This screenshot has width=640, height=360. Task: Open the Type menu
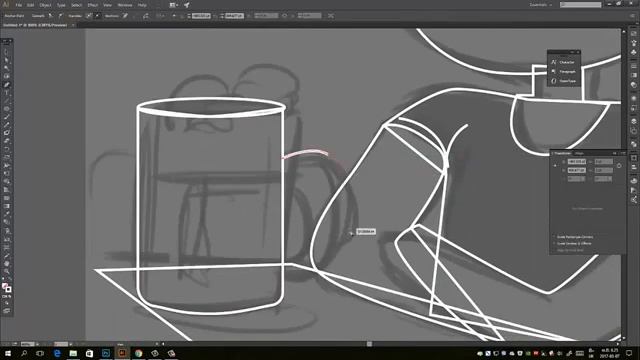(61, 5)
